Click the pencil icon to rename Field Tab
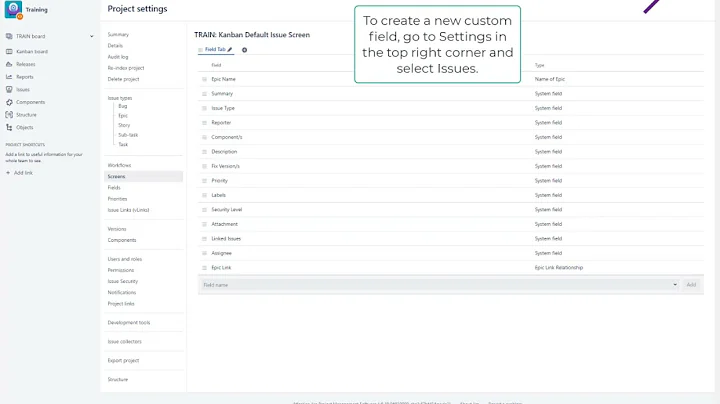 (230, 49)
